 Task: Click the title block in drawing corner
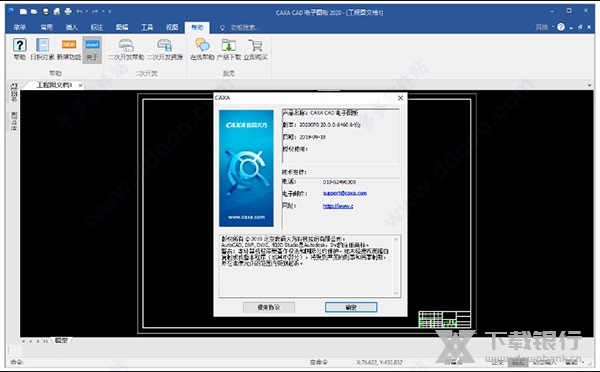(445, 319)
